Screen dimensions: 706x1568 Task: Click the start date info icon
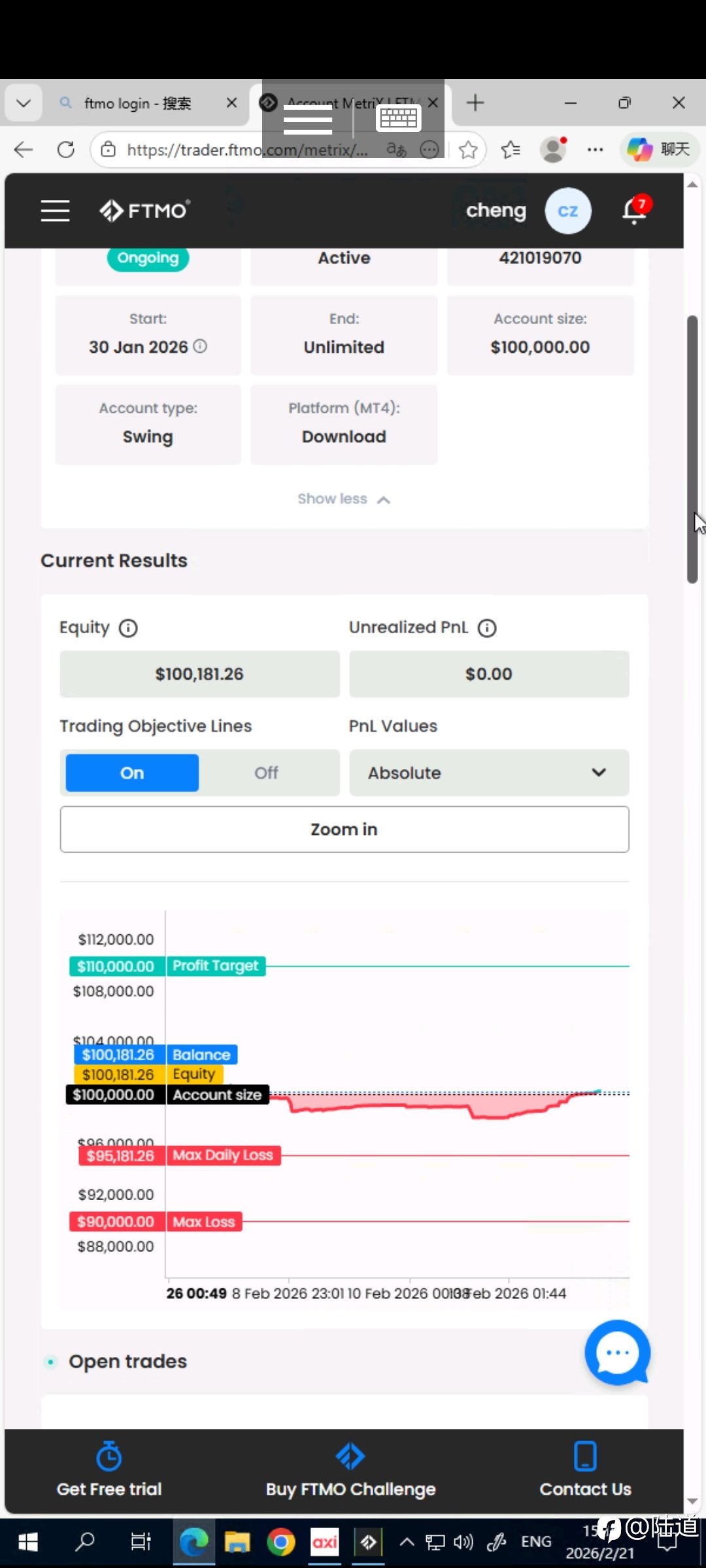[201, 346]
